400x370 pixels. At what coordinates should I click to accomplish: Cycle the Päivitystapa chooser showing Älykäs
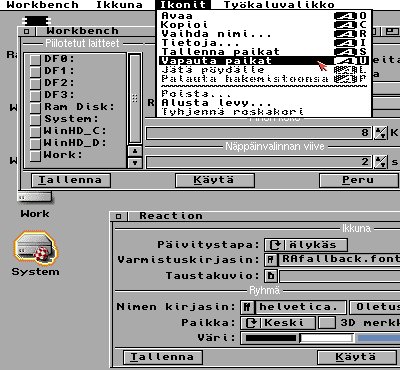click(x=306, y=245)
